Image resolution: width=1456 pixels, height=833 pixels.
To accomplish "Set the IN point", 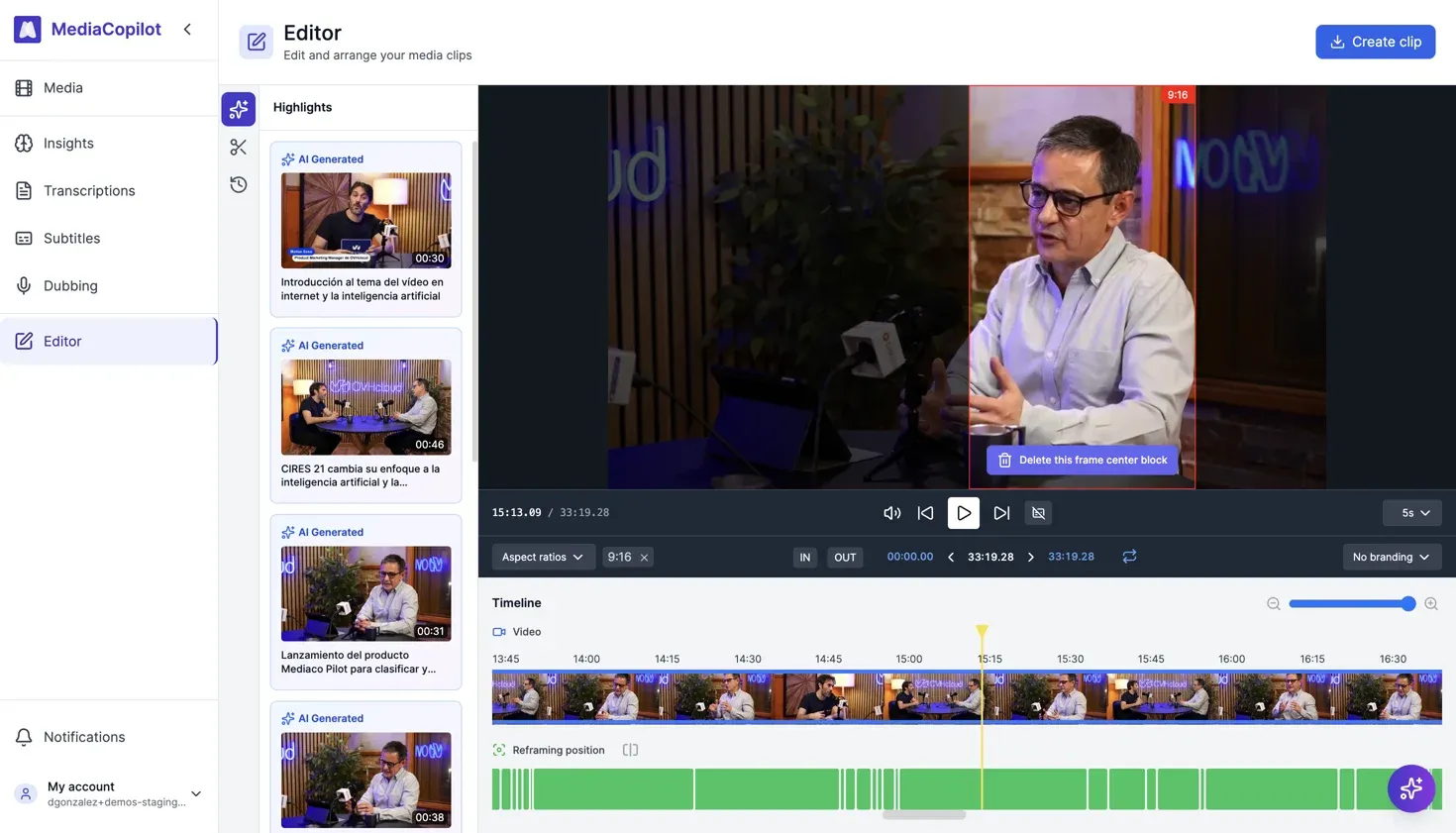I will 804,558.
